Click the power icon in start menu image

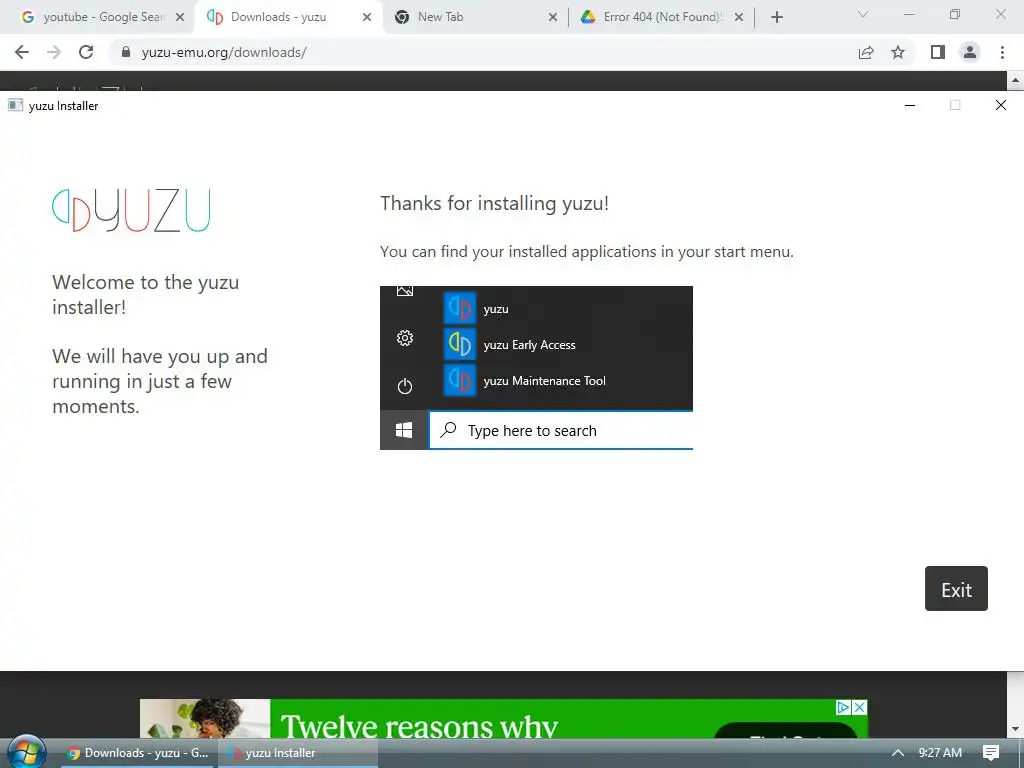pyautogui.click(x=405, y=386)
